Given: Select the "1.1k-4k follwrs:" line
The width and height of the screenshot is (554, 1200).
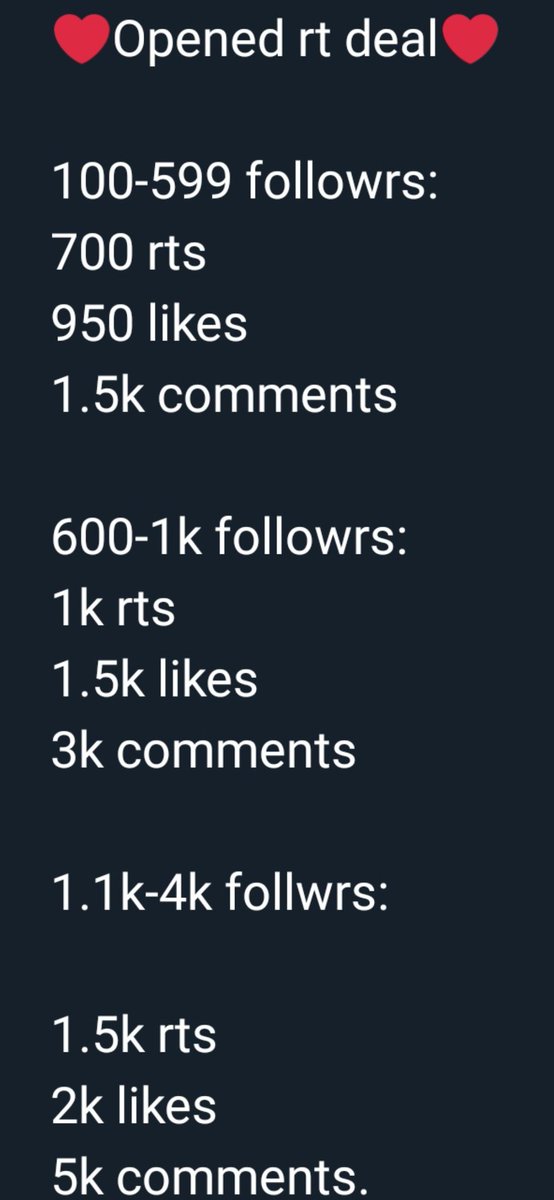Looking at the screenshot, I should coord(219,892).
